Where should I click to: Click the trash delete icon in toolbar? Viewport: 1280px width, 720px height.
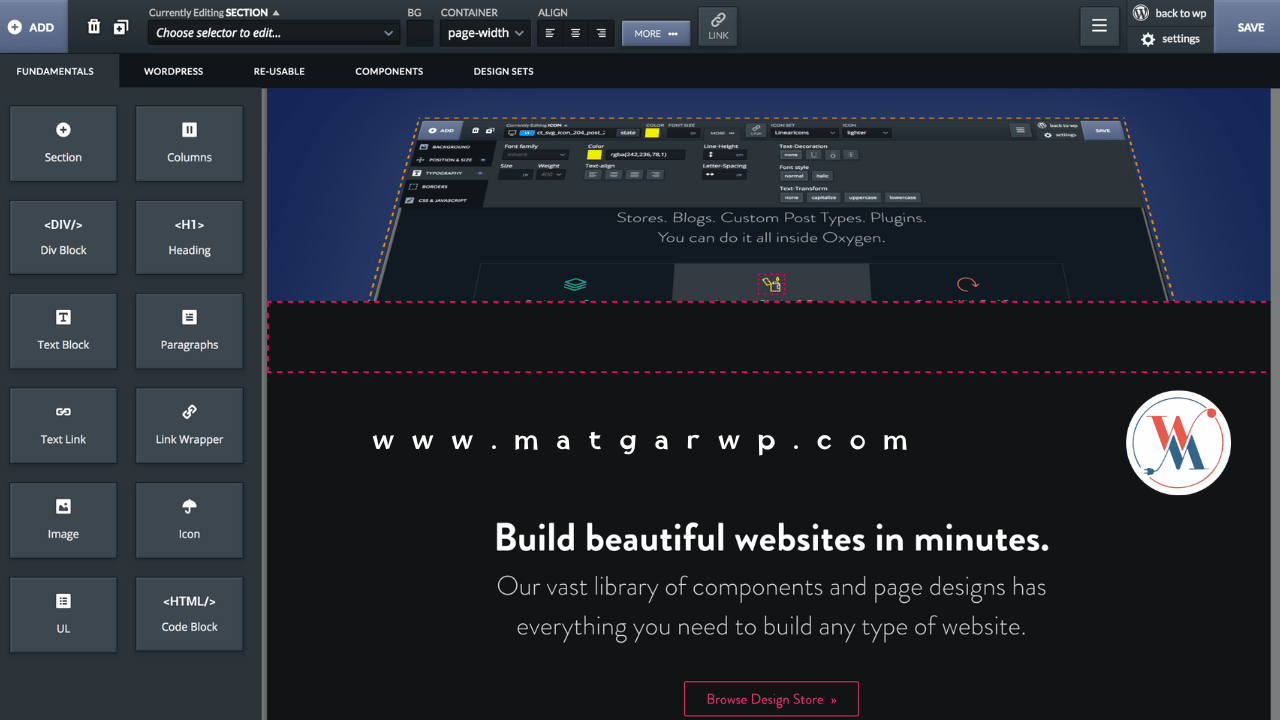[94, 27]
